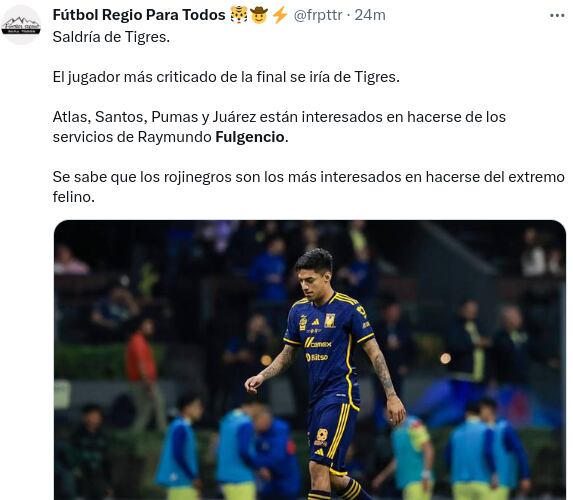
Task: Visit Fútbol Regio Para Todos display name
Action: coord(139,15)
